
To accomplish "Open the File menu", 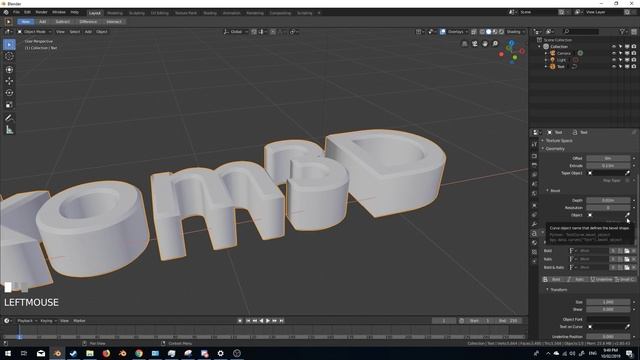I will click(x=16, y=13).
